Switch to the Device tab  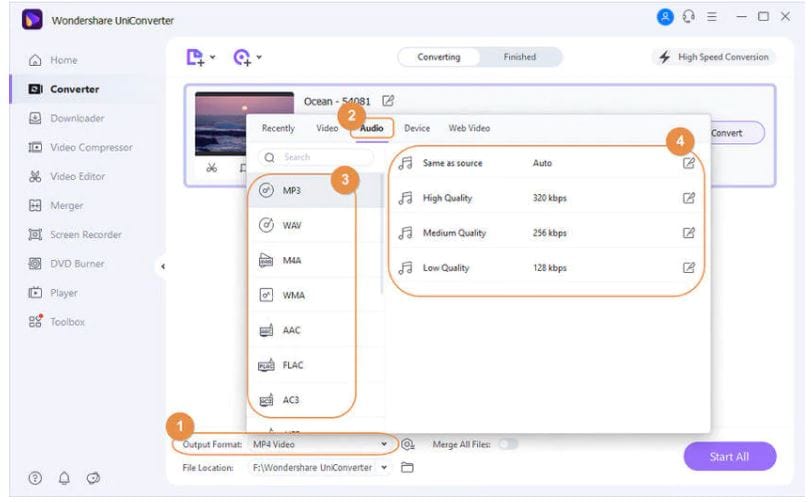tap(417, 128)
